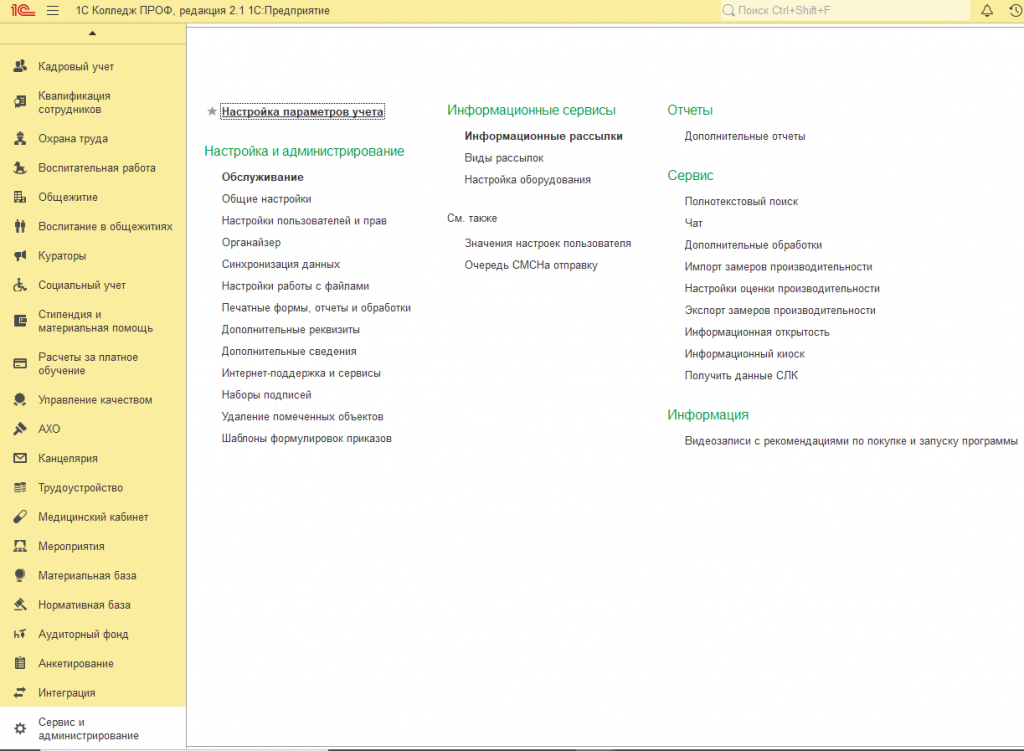Open Информационные рассылки

[x=543, y=136]
